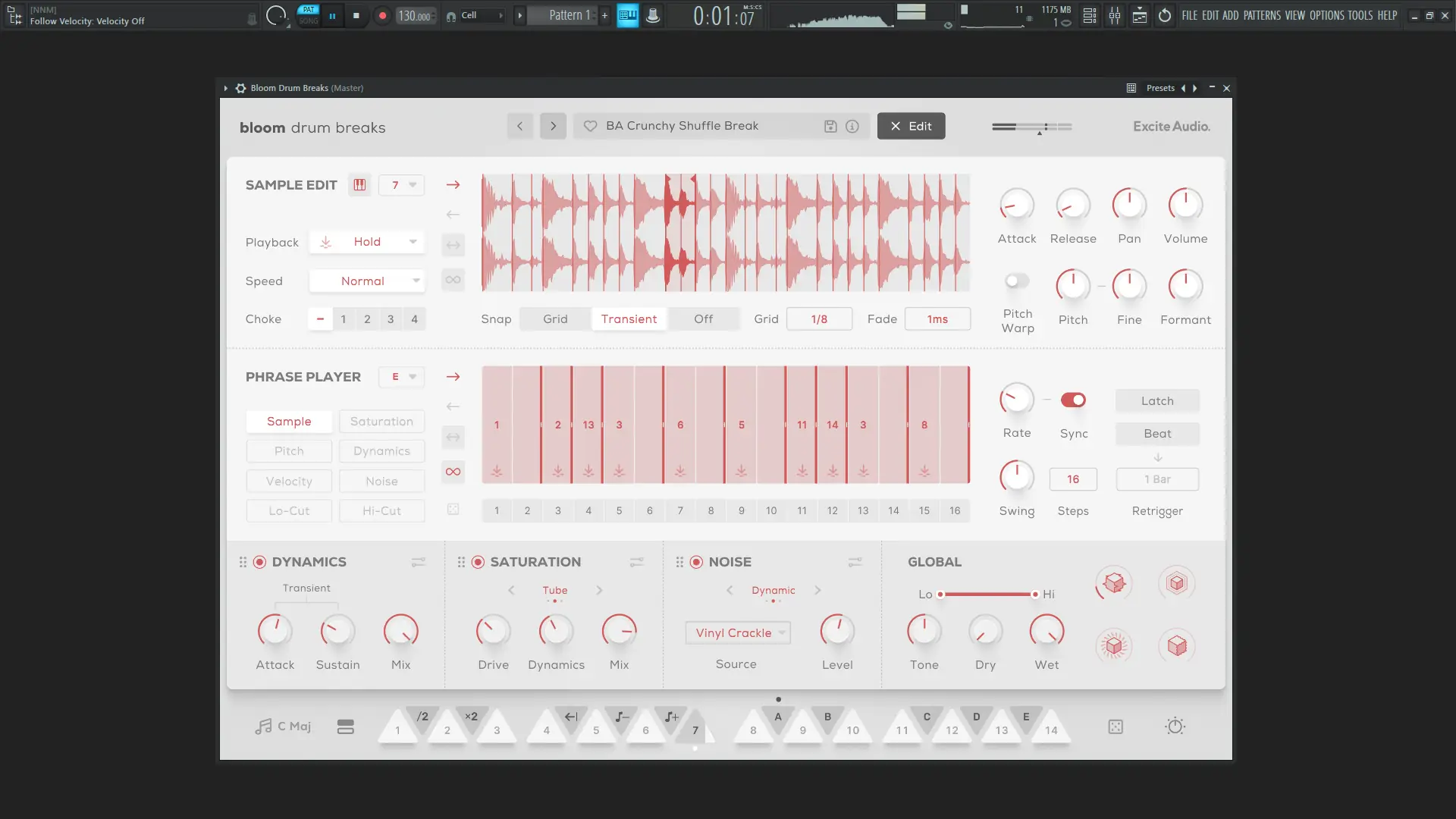Enable the sample loop infinity icon
Image resolution: width=1456 pixels, height=819 pixels.
(453, 280)
